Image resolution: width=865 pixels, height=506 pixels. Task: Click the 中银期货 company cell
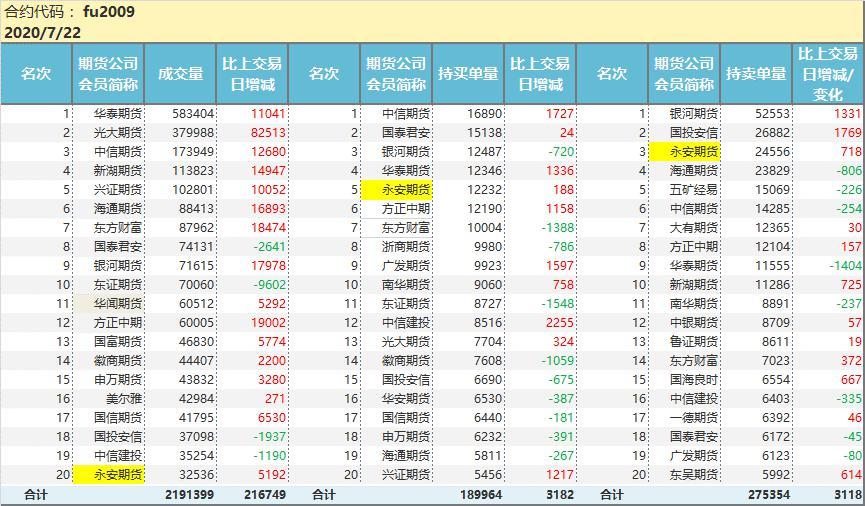pyautogui.click(x=693, y=322)
